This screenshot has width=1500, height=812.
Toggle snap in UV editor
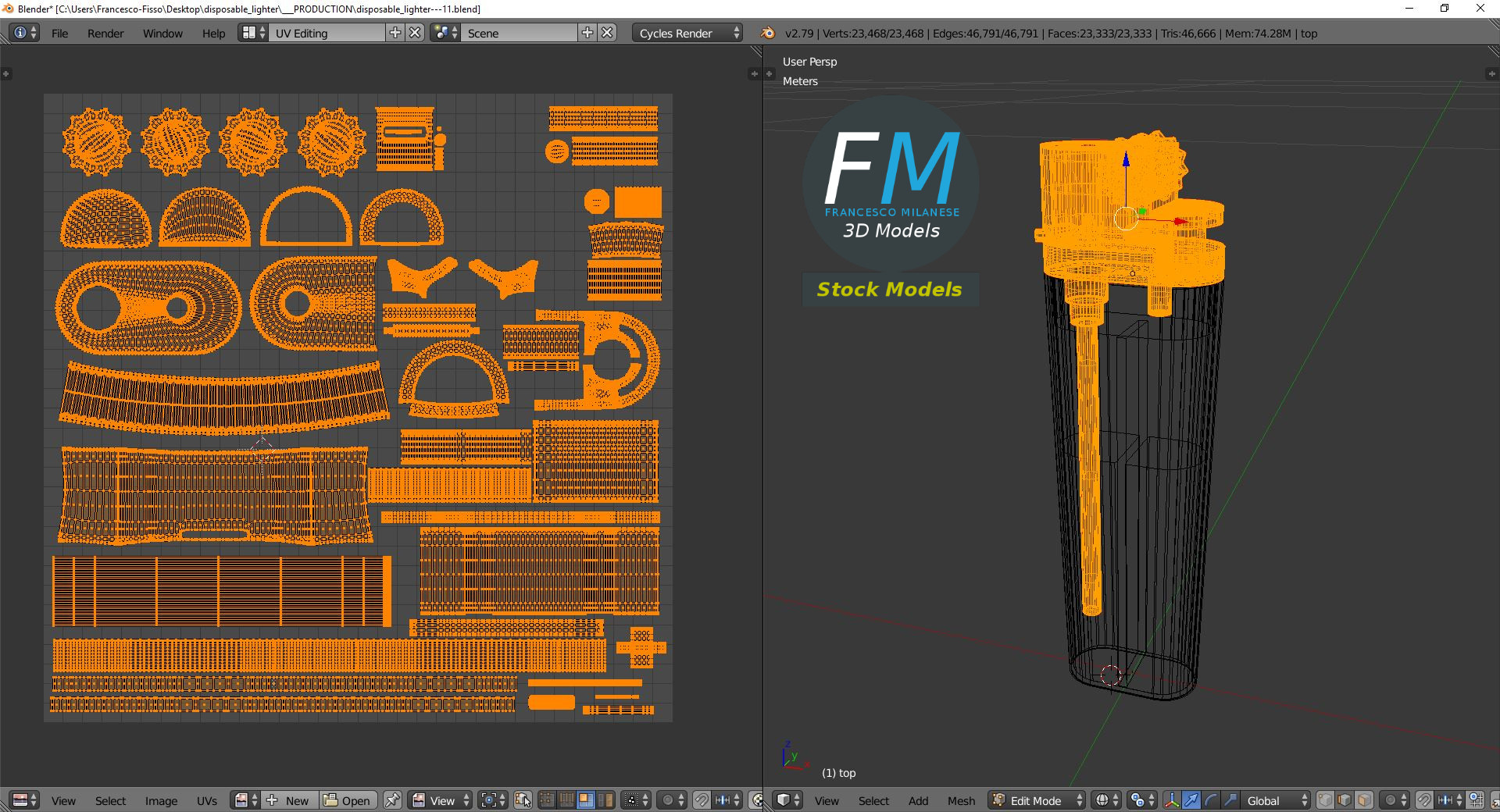point(702,800)
